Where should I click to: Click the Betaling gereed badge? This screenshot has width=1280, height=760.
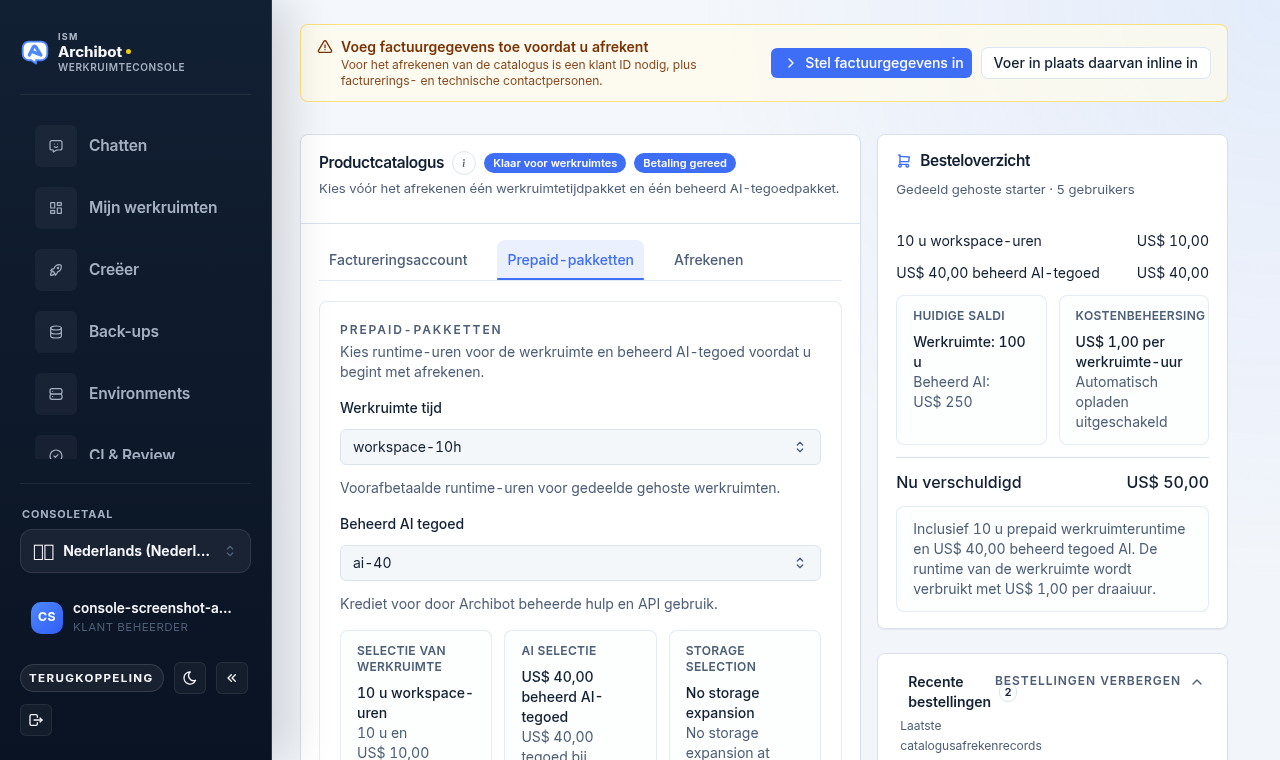coord(685,163)
